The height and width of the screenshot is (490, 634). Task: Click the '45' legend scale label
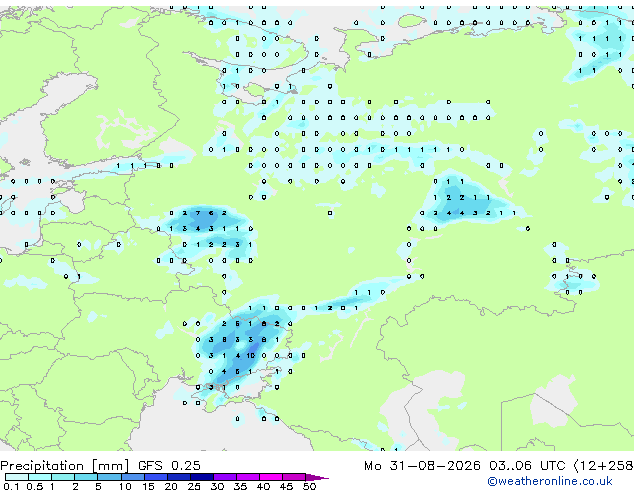(286, 486)
